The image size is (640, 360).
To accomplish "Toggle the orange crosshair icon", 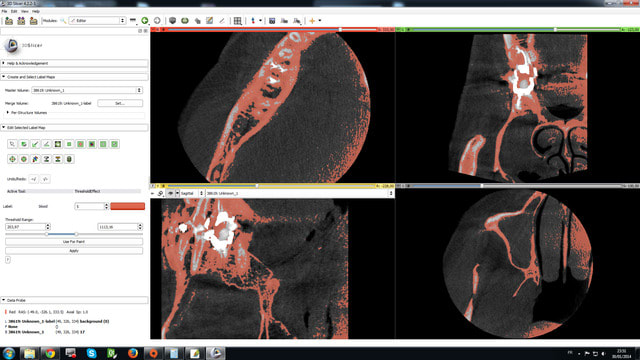I will pos(312,20).
